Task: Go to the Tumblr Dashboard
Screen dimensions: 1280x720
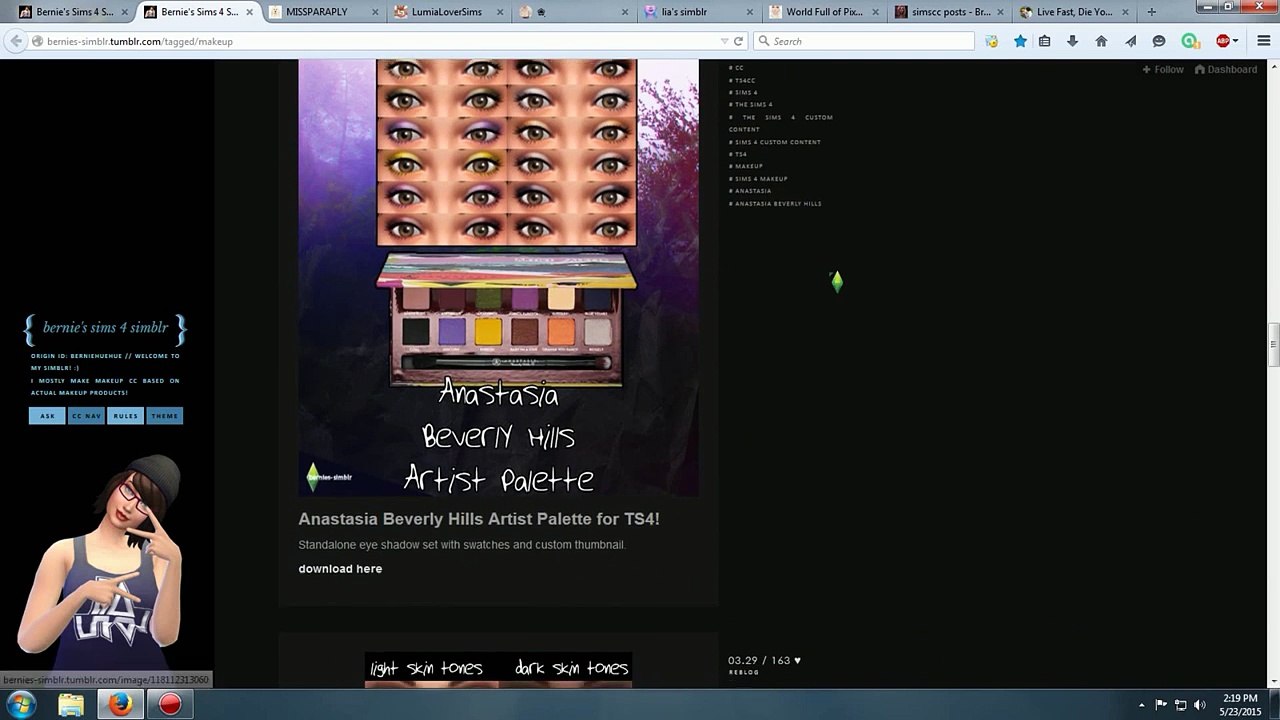Action: point(1226,69)
